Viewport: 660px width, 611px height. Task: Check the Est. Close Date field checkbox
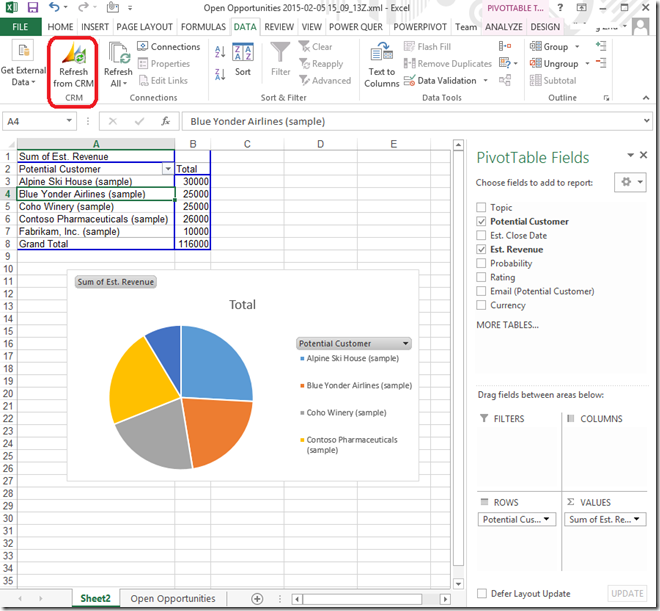[481, 235]
